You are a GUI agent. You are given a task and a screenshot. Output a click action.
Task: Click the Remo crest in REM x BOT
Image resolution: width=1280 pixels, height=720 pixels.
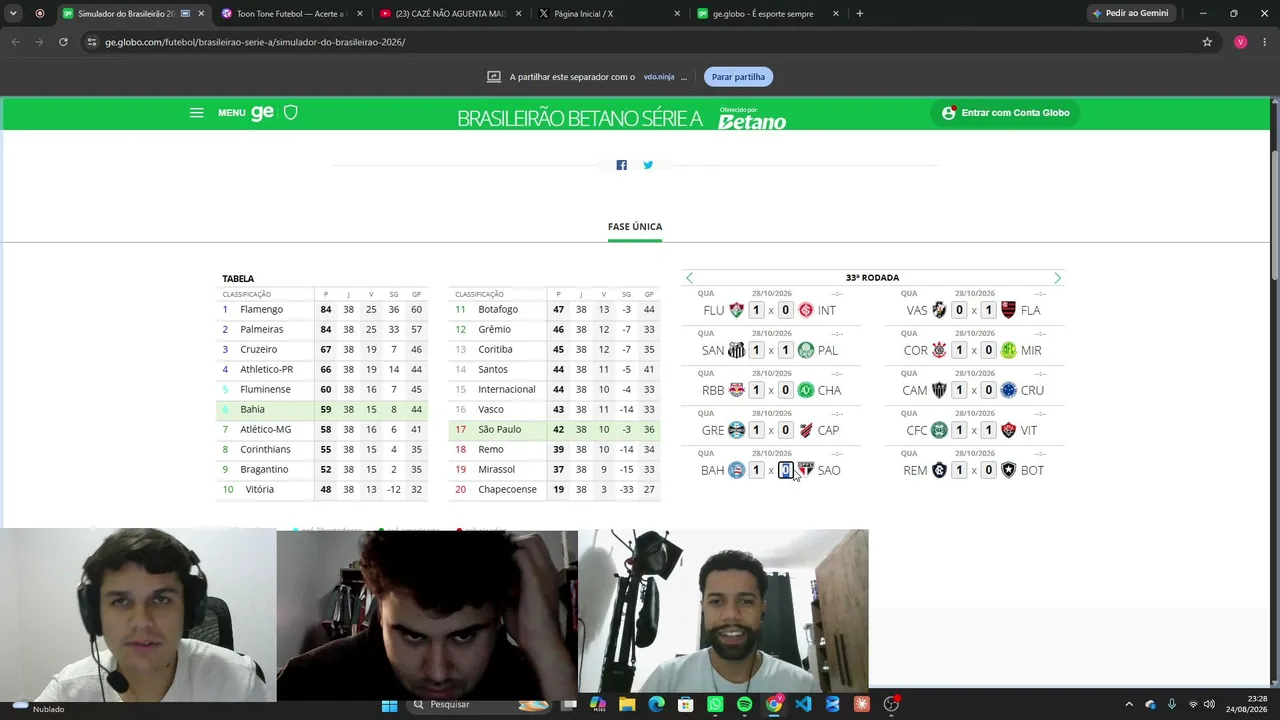[939, 470]
